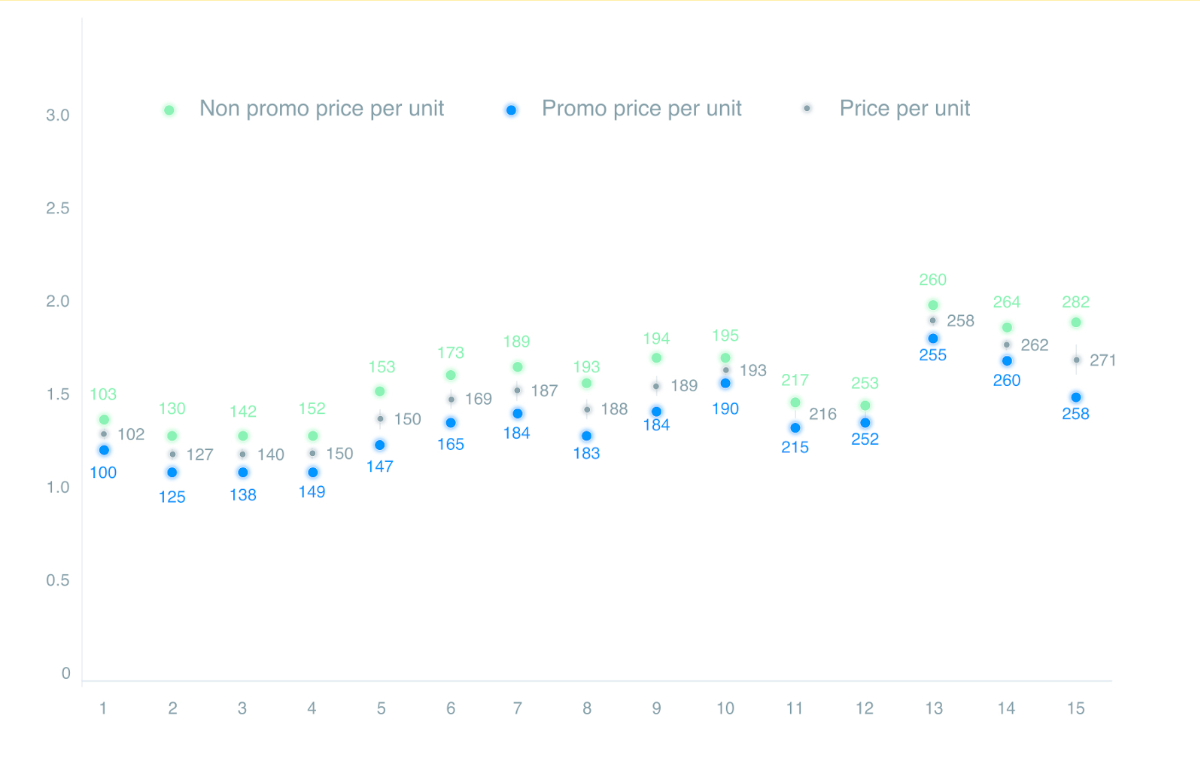Select the green data point labeled 282
Viewport: 1200px width, 758px height.
point(1076,322)
